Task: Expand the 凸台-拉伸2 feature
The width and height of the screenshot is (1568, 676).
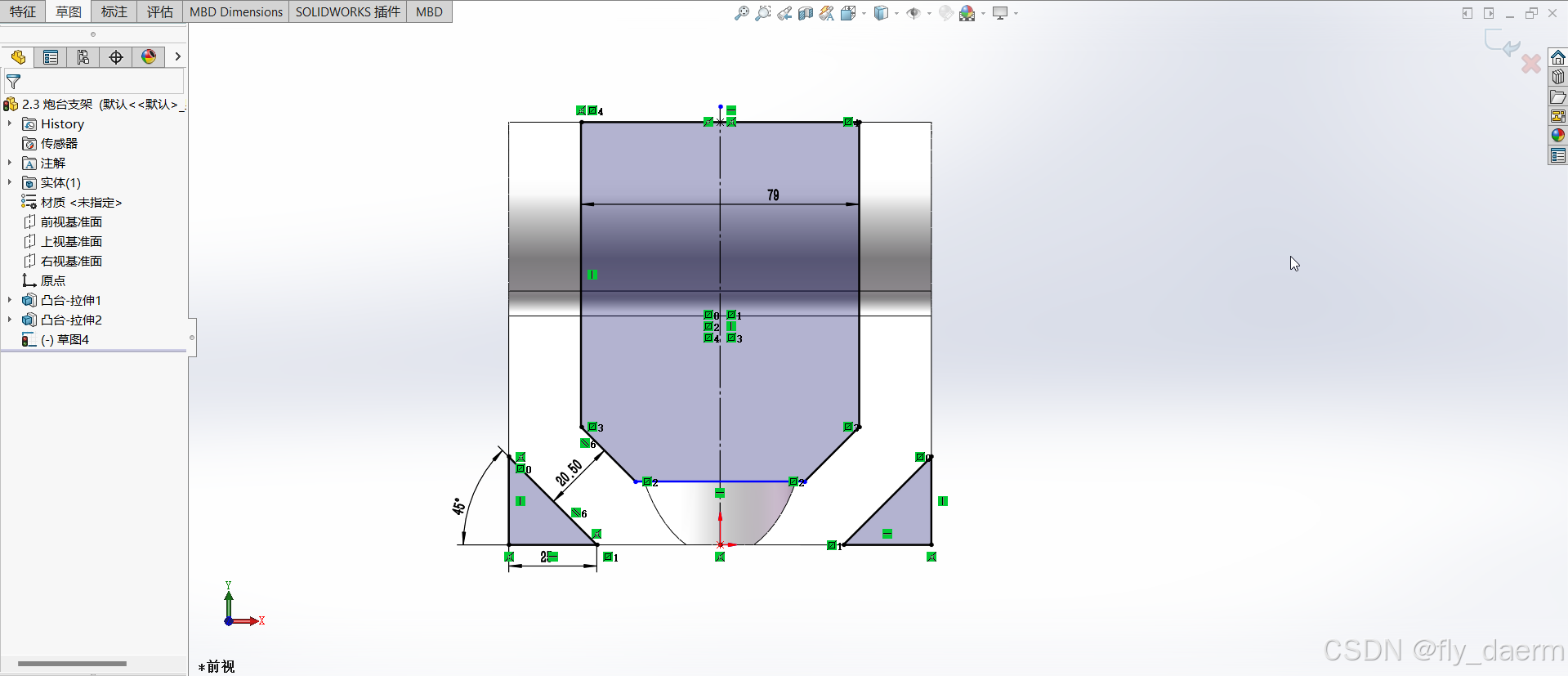Action: coord(10,320)
